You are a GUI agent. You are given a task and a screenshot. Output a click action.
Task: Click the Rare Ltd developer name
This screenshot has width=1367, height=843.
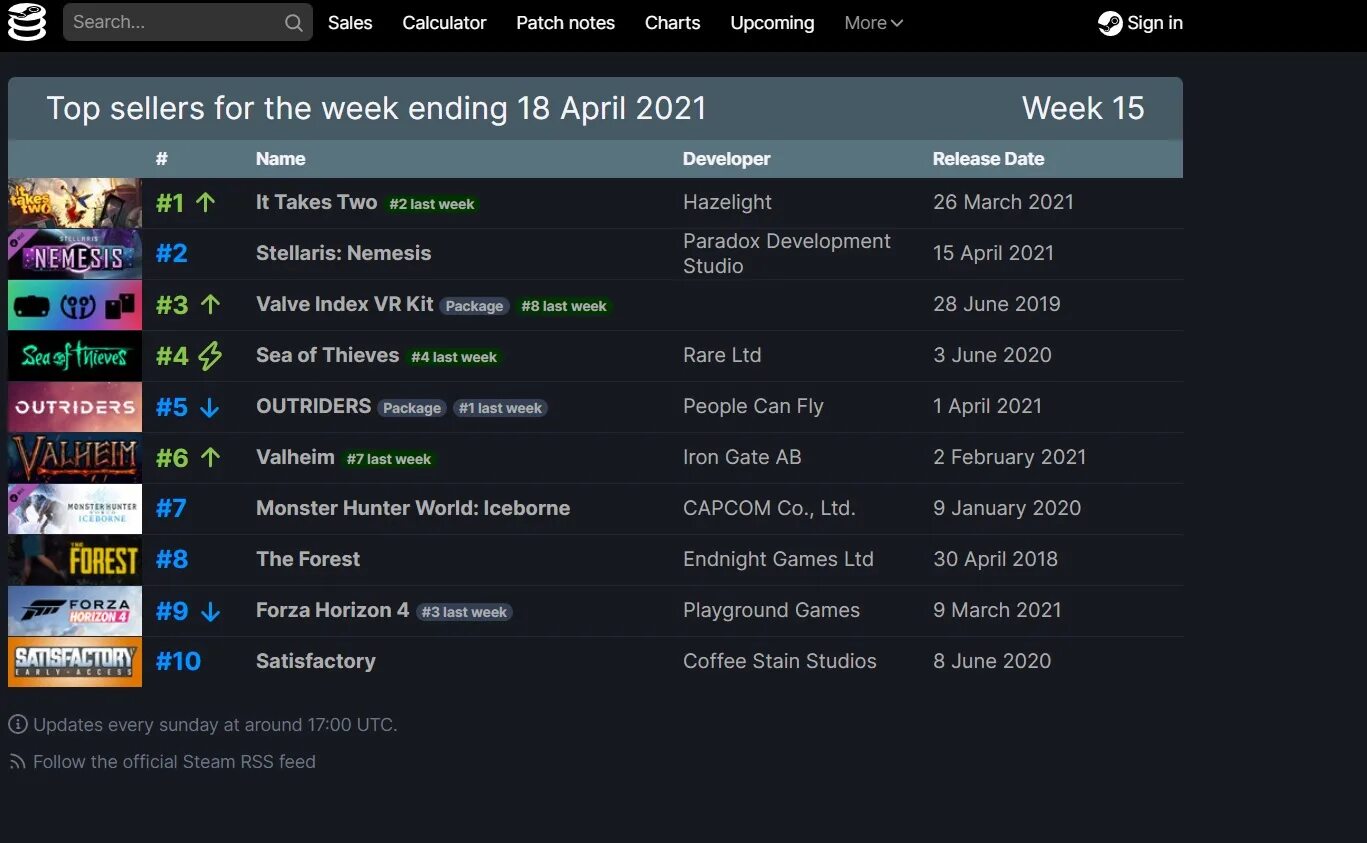coord(722,355)
